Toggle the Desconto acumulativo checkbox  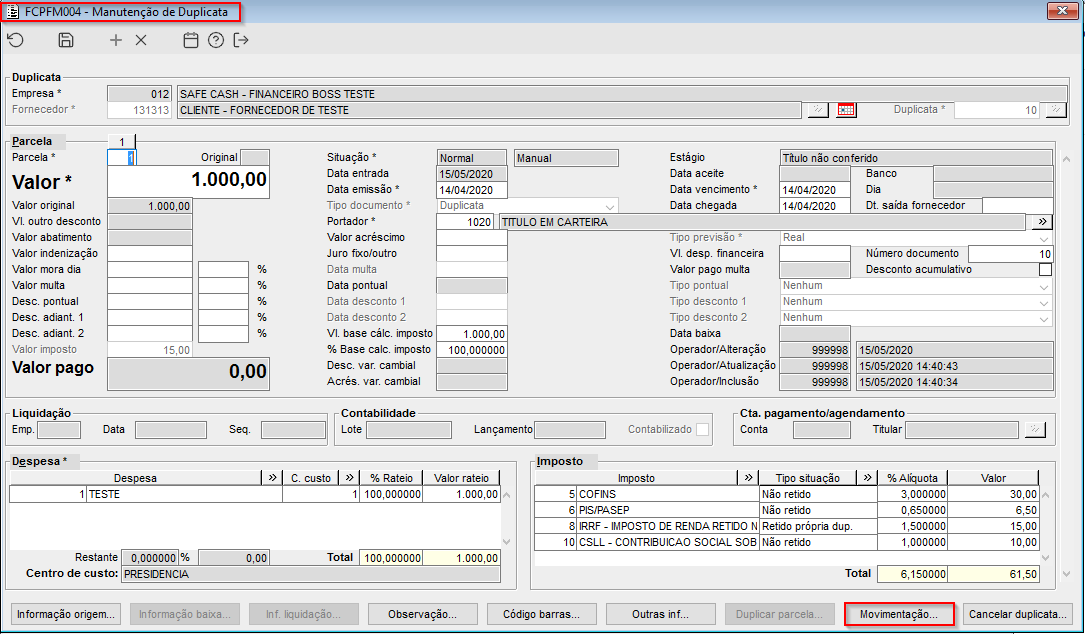pyautogui.click(x=1045, y=270)
